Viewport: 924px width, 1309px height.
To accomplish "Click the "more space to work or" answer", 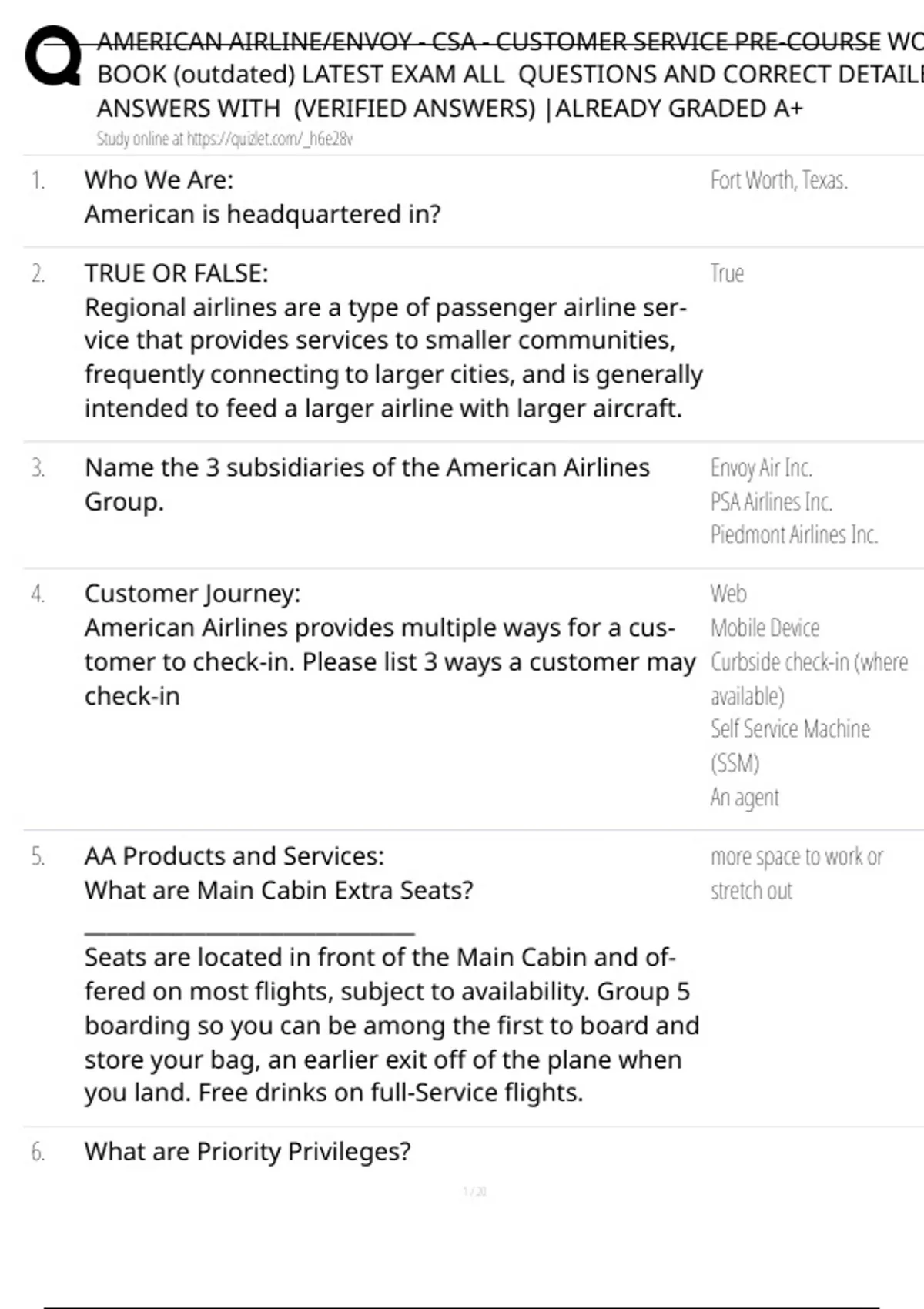I will coord(796,857).
